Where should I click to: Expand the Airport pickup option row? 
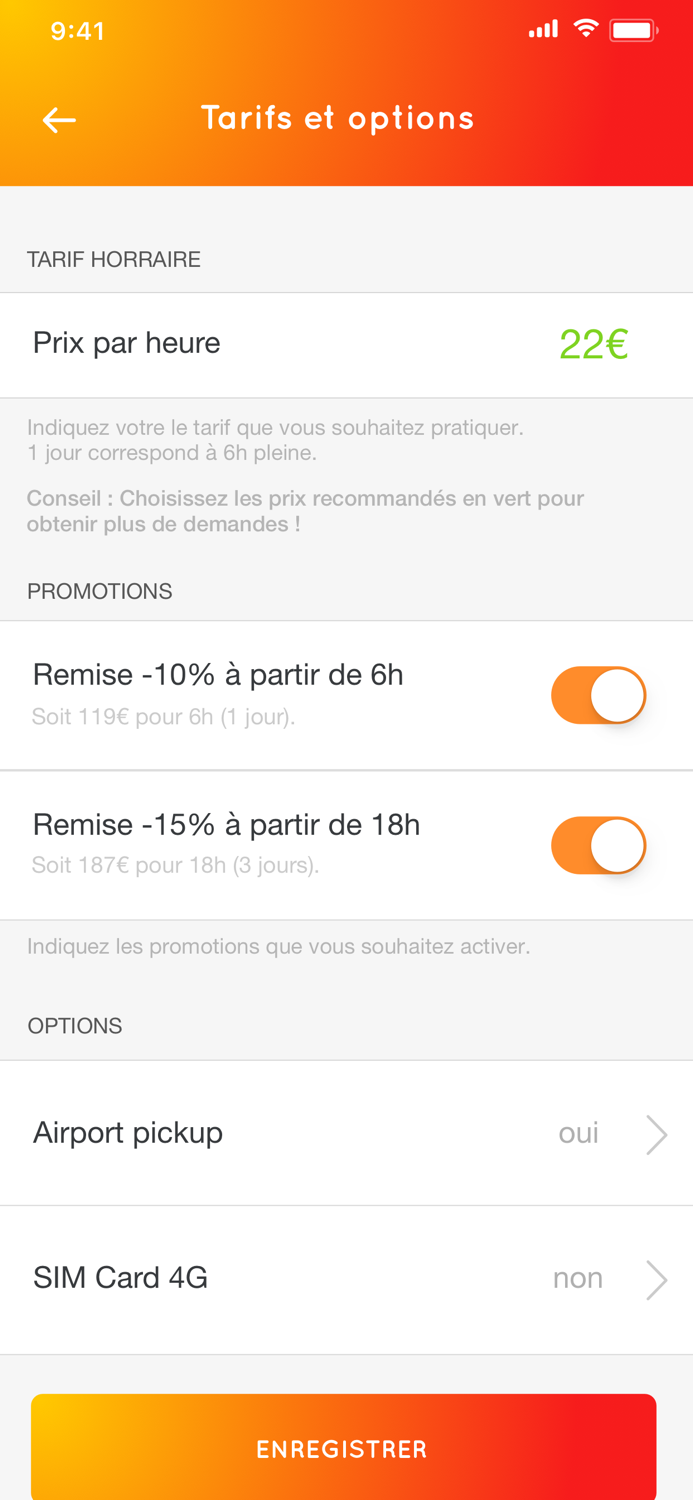click(346, 1133)
